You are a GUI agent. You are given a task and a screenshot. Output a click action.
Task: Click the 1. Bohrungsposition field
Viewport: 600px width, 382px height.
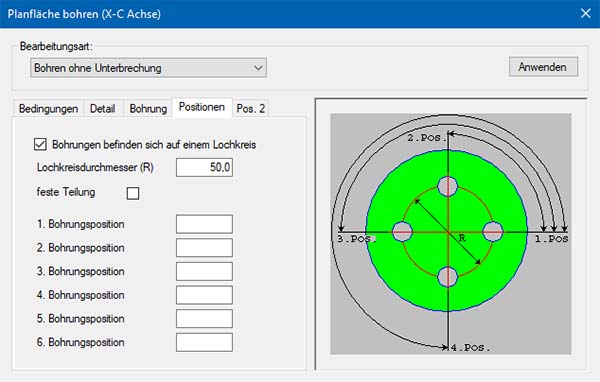pos(204,224)
